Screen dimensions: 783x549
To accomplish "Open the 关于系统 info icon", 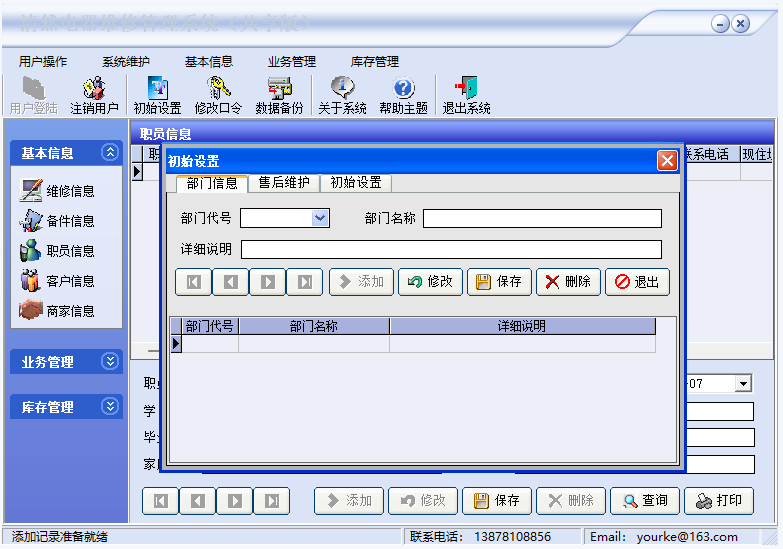I will [x=342, y=95].
